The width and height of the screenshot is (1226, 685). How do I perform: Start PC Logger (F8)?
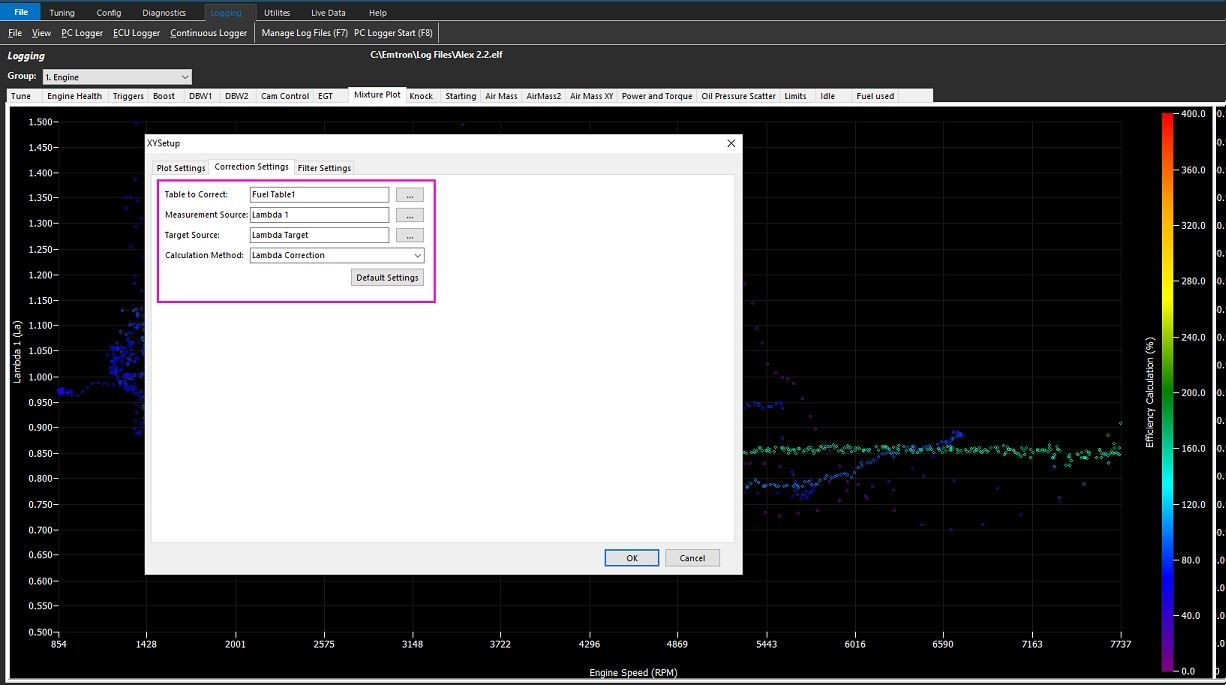(393, 33)
